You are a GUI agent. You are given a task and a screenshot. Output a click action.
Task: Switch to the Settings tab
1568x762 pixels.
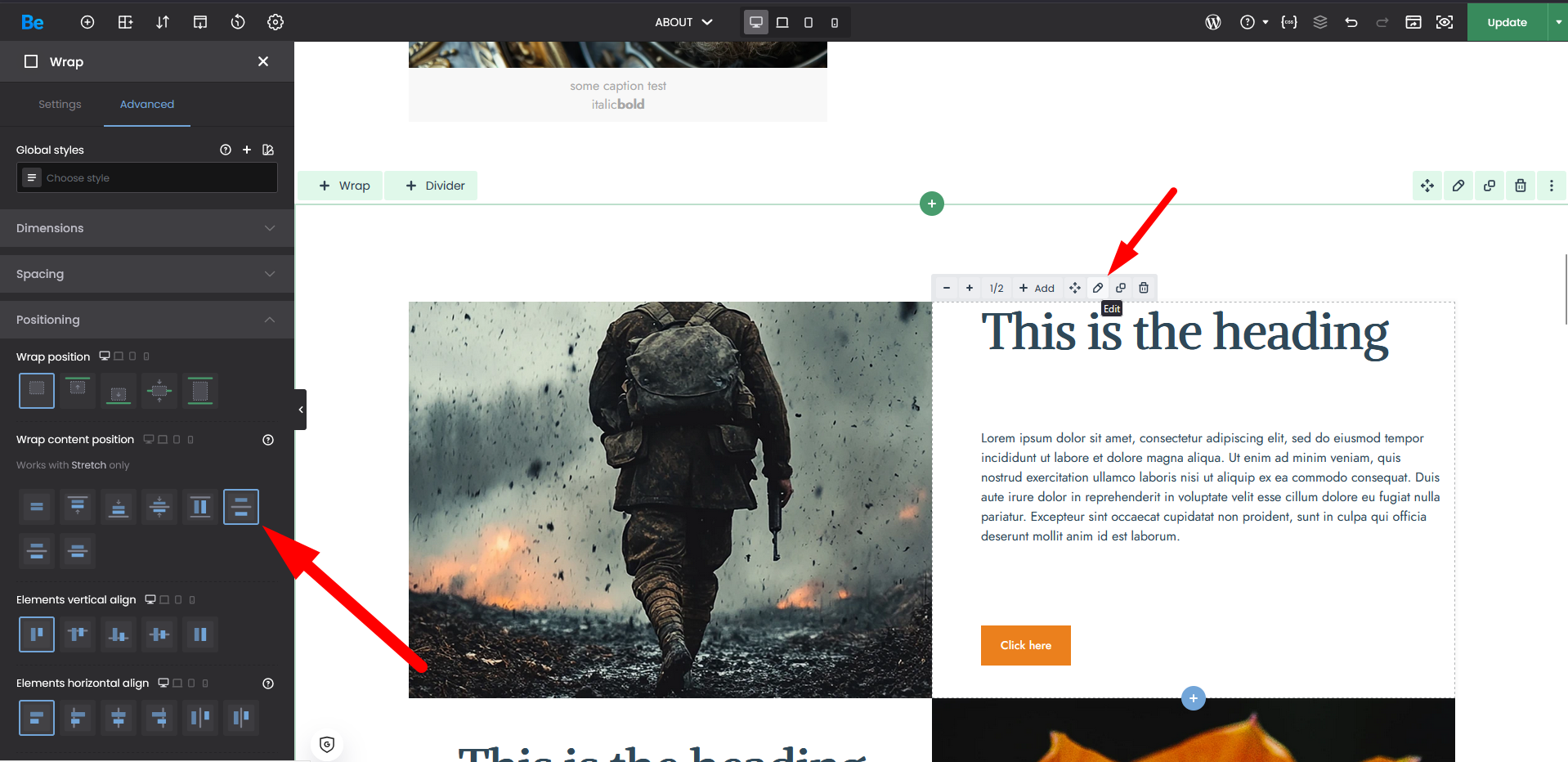pyautogui.click(x=60, y=104)
